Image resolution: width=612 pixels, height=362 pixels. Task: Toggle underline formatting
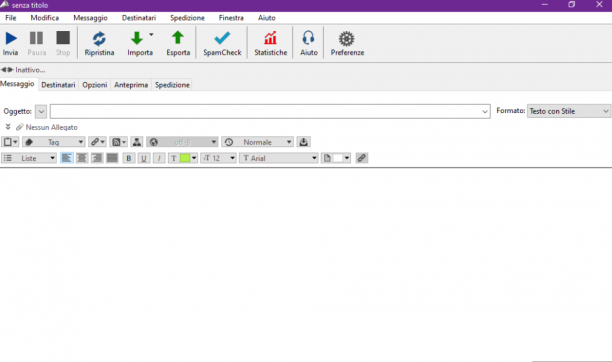coord(144,158)
